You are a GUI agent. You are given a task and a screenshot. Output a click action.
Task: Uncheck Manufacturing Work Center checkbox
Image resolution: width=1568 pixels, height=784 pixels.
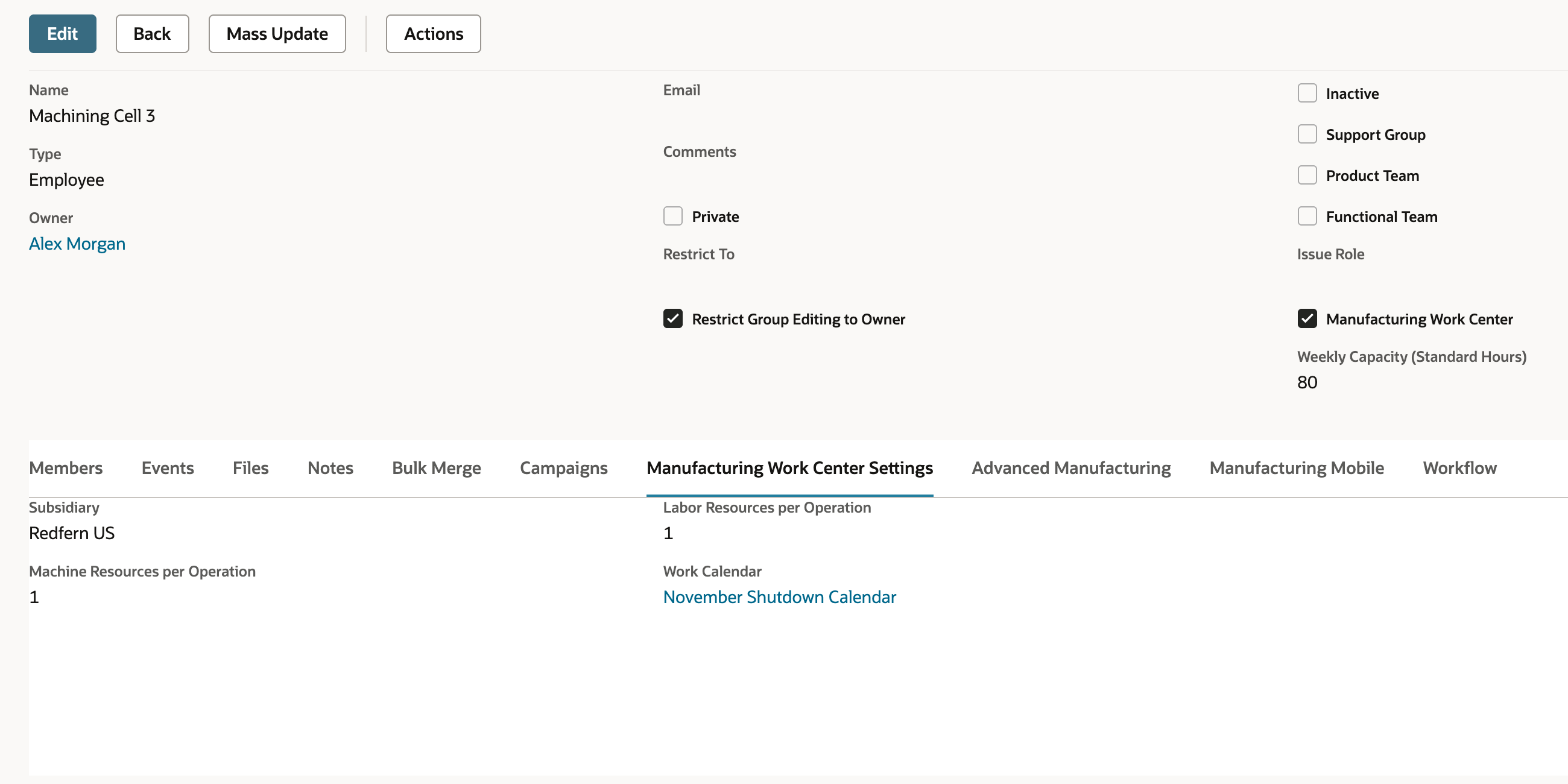tap(1307, 318)
